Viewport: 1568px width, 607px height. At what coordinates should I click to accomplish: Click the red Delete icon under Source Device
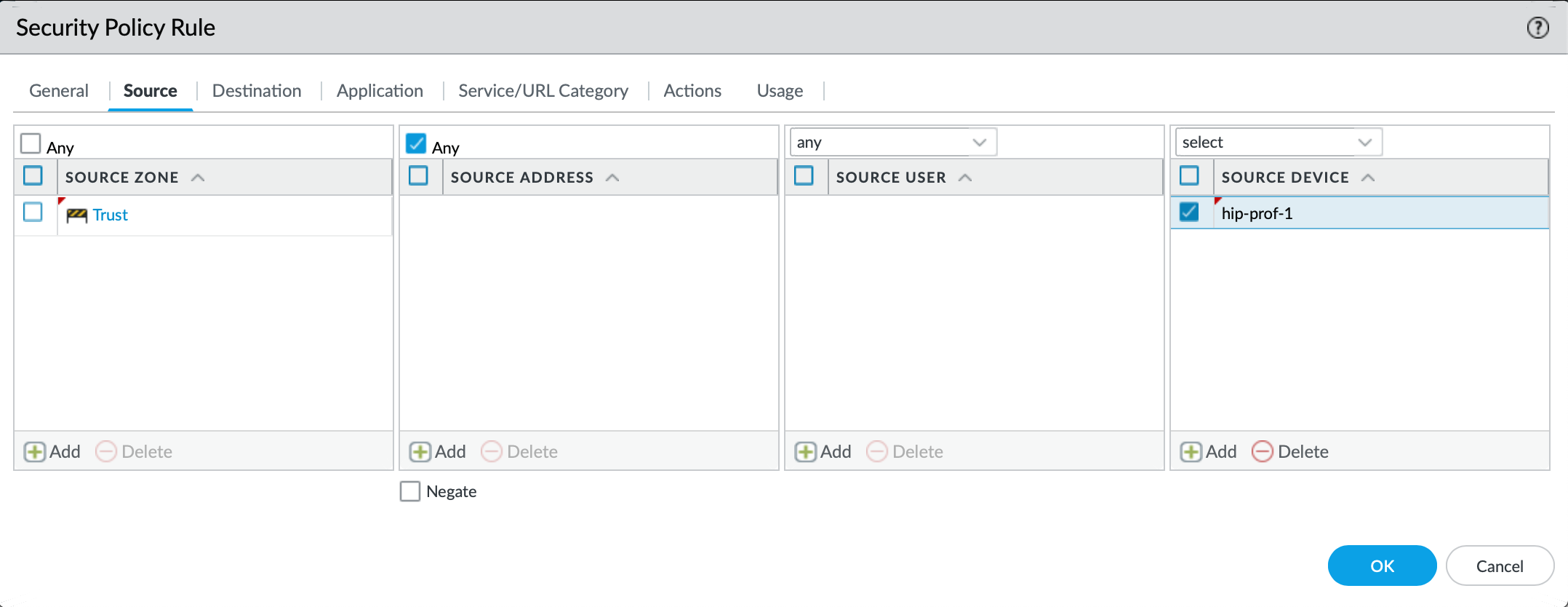[x=1263, y=452]
